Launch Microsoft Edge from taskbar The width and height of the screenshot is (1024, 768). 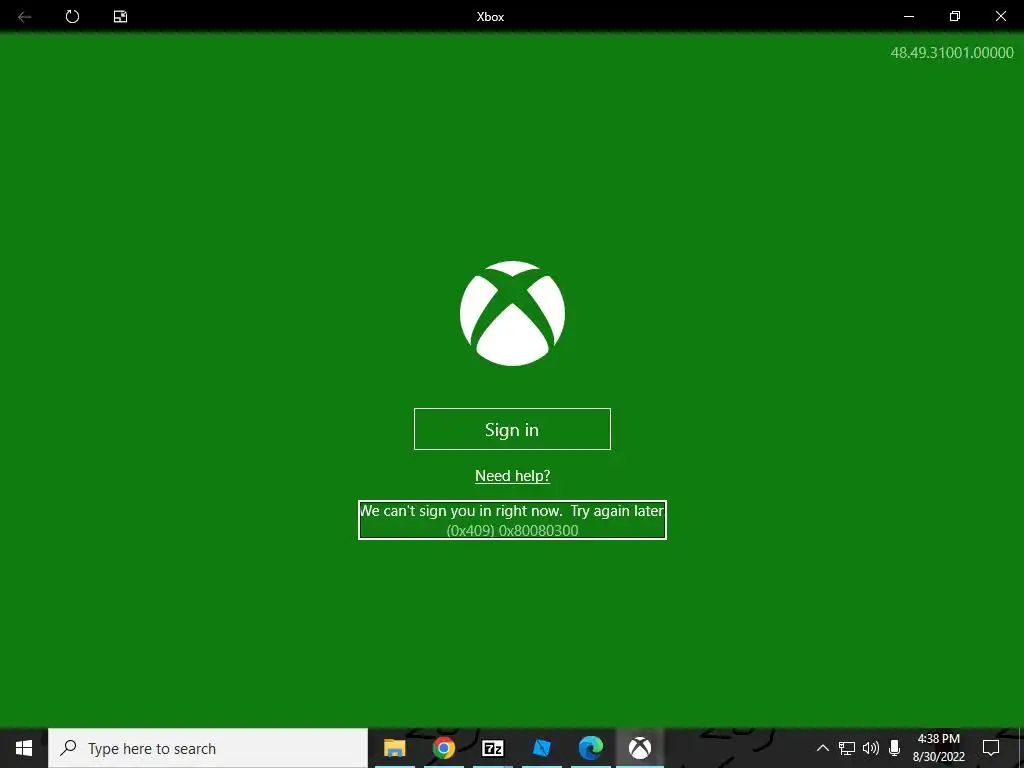(590, 748)
